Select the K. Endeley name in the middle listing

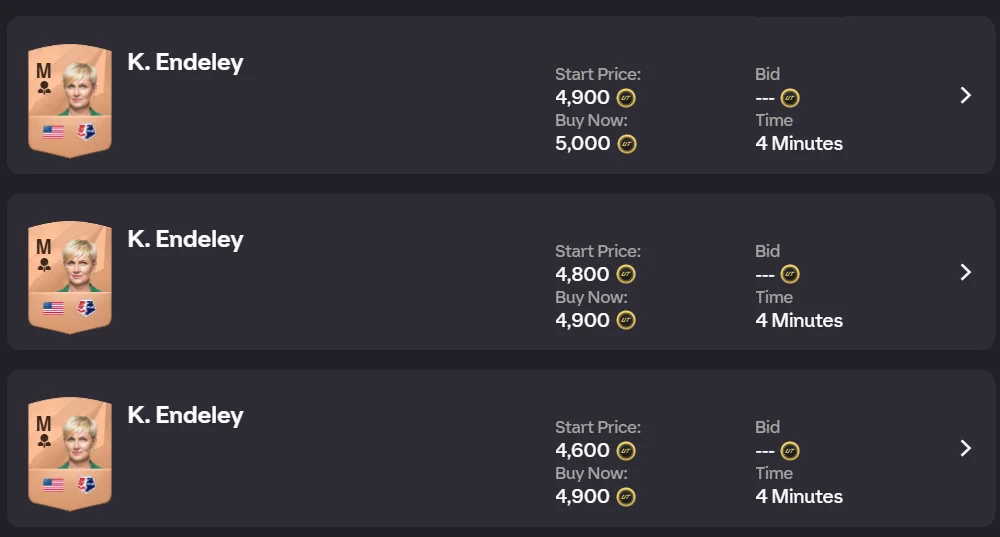click(x=185, y=239)
